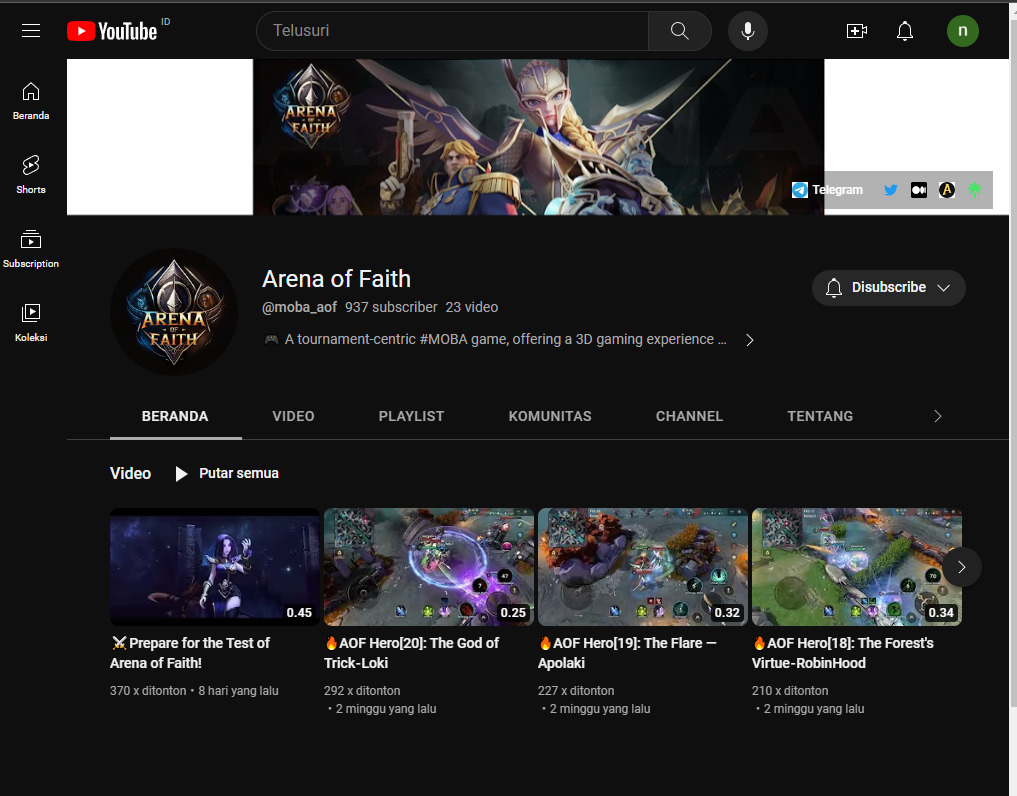Expand the channel description chevron

click(750, 340)
